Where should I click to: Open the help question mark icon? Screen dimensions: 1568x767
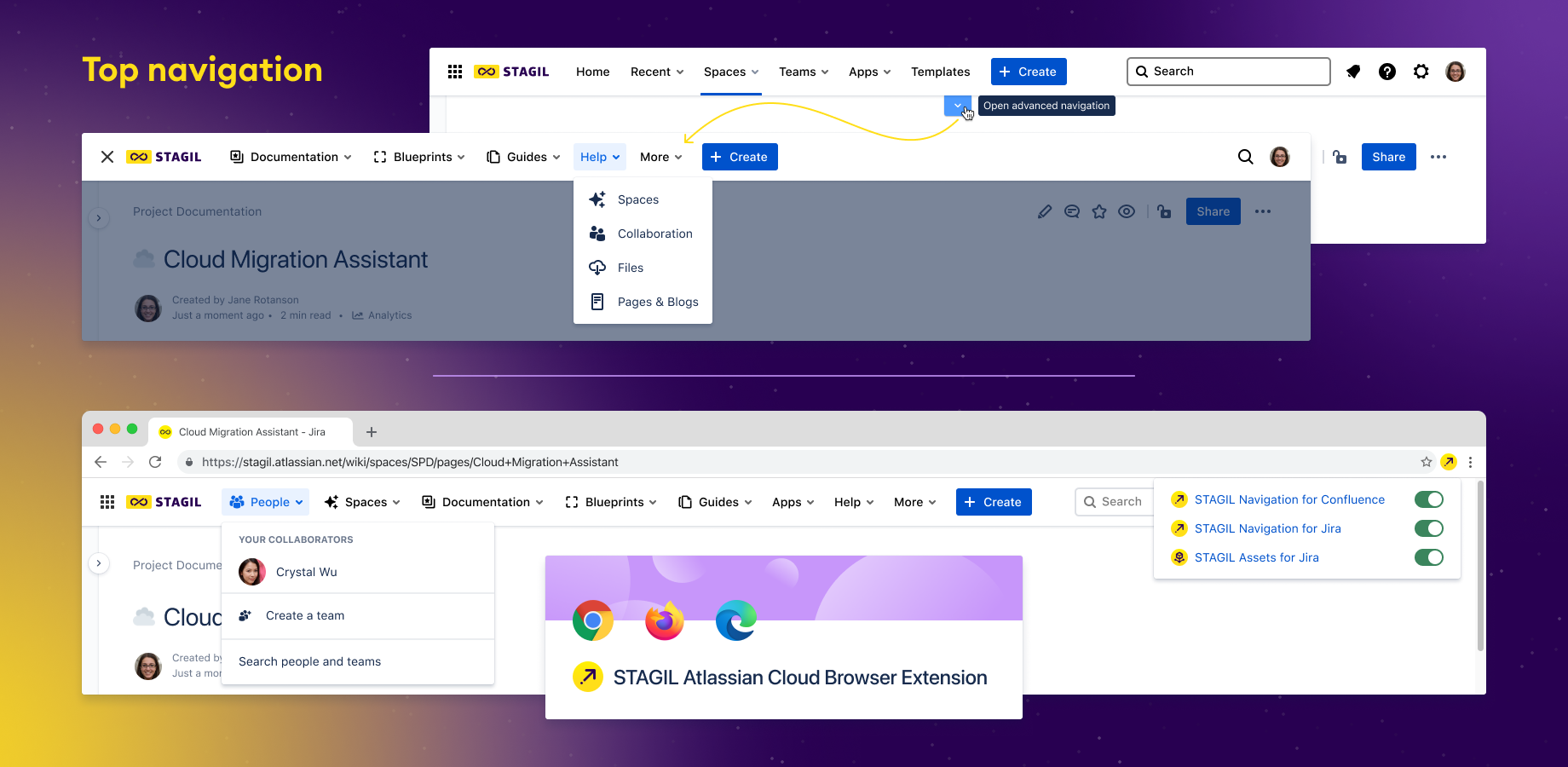coord(1387,72)
